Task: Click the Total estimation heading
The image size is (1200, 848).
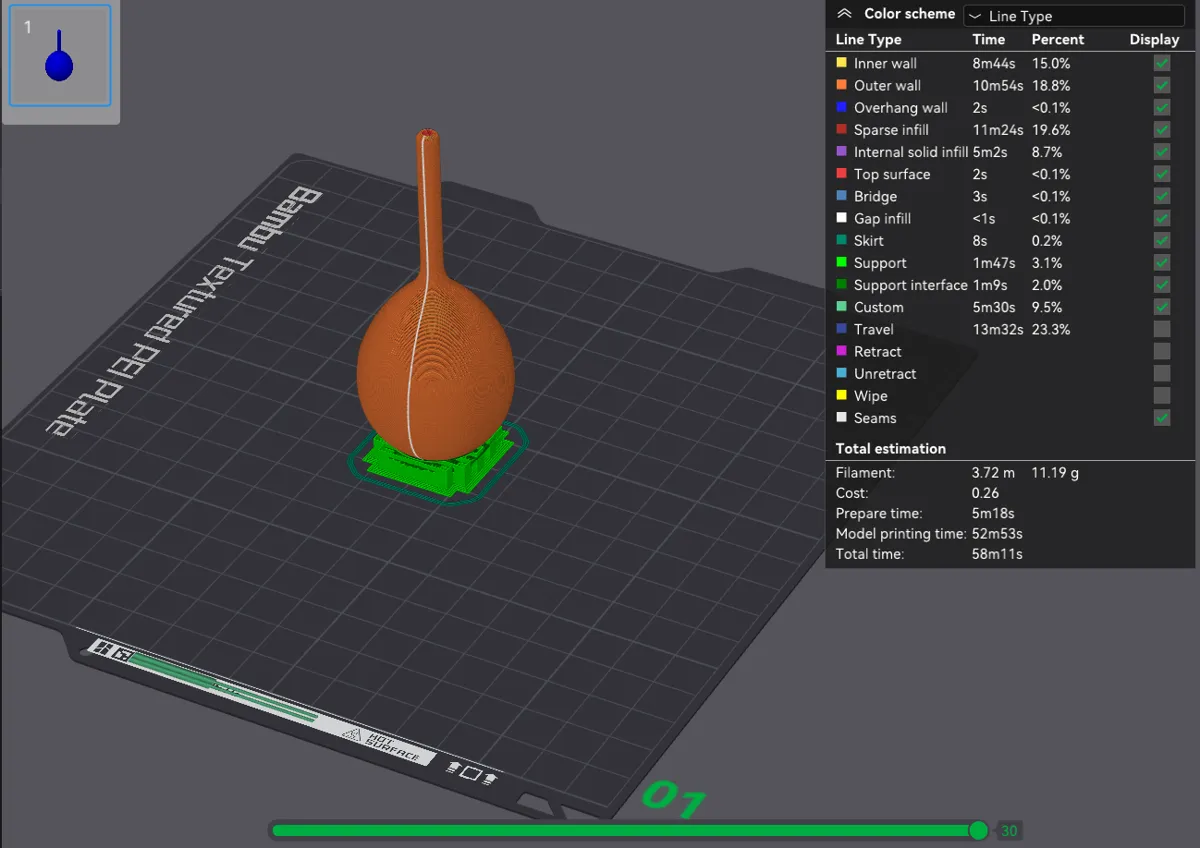Action: coord(891,449)
